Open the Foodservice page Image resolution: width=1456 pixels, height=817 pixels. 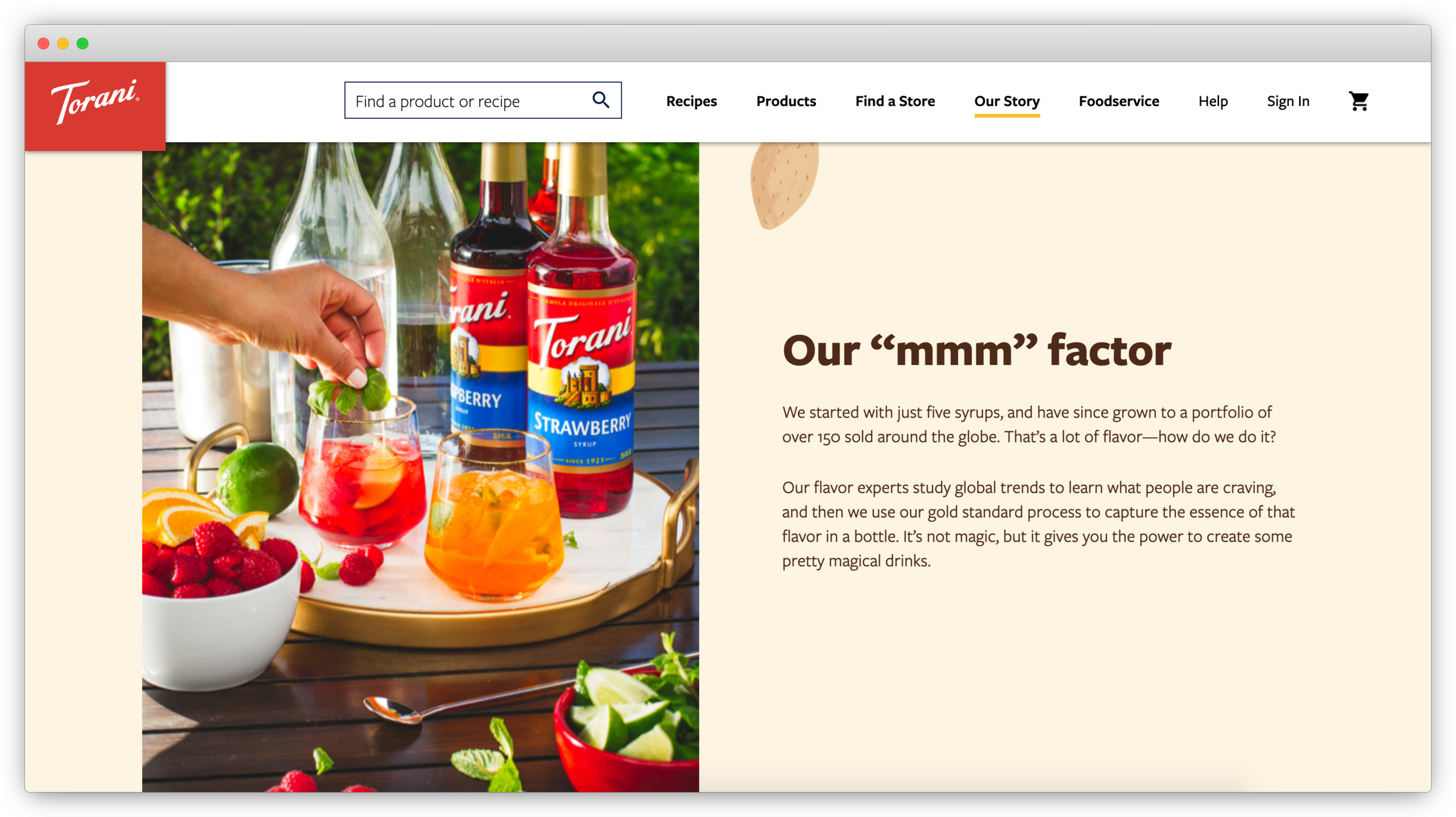pyautogui.click(x=1118, y=101)
